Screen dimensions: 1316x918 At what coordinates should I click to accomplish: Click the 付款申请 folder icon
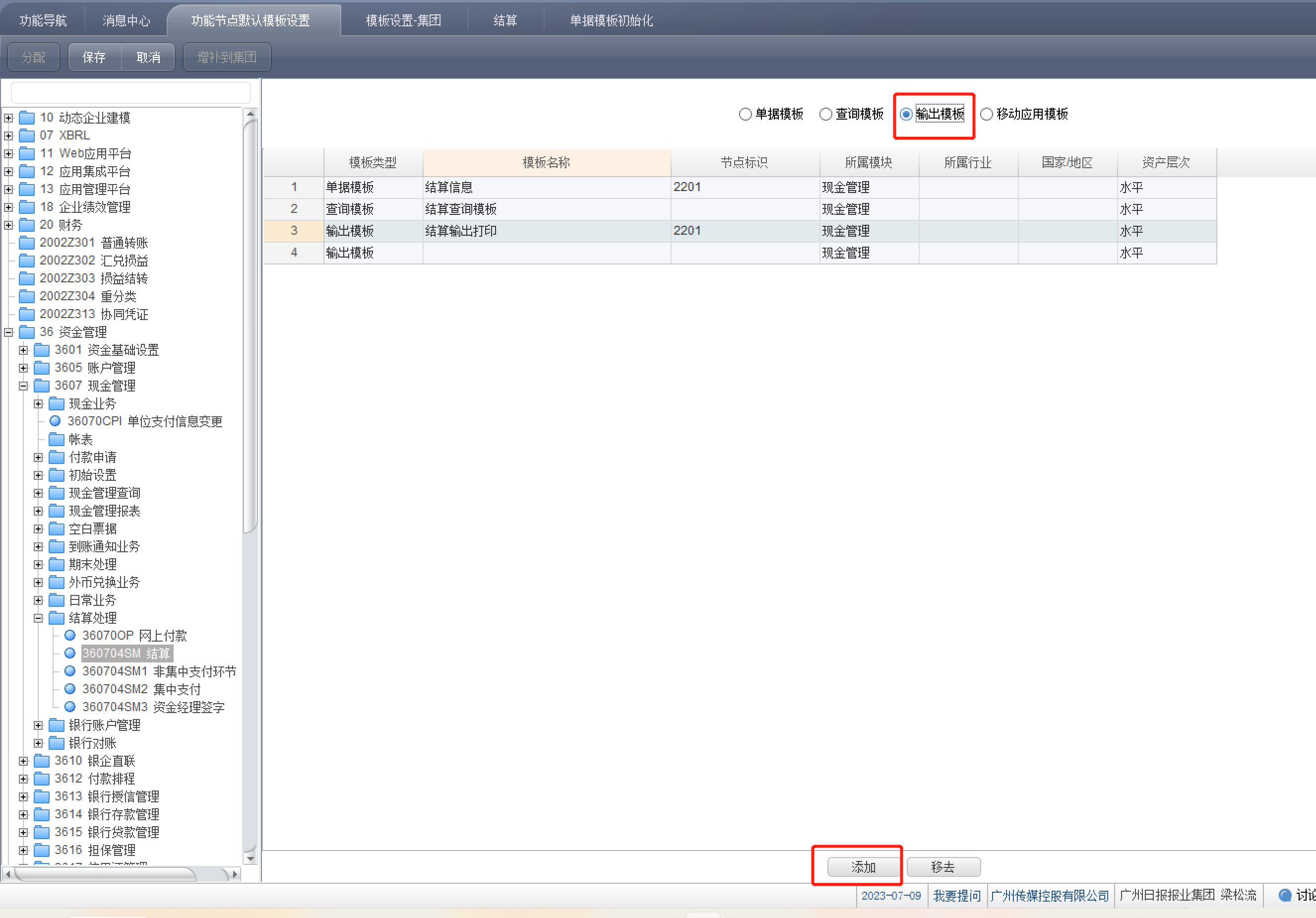pyautogui.click(x=56, y=457)
